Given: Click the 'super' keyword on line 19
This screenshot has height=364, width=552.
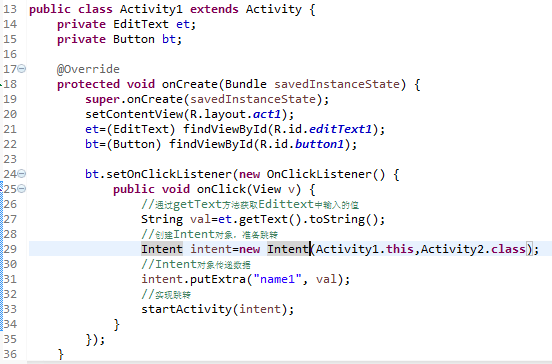Looking at the screenshot, I should coord(102,100).
